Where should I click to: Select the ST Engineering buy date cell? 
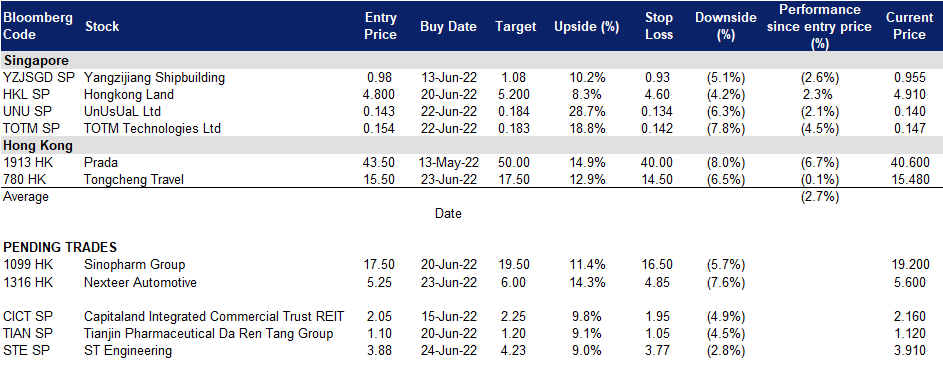(x=449, y=351)
